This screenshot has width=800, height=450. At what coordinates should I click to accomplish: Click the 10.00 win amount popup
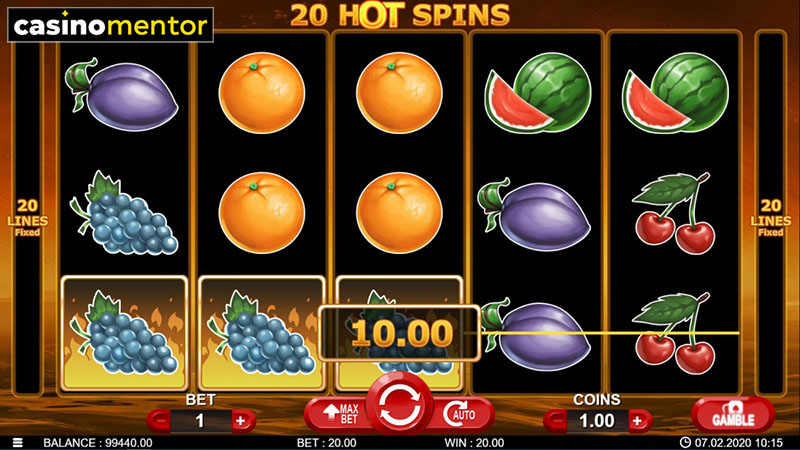coord(399,333)
